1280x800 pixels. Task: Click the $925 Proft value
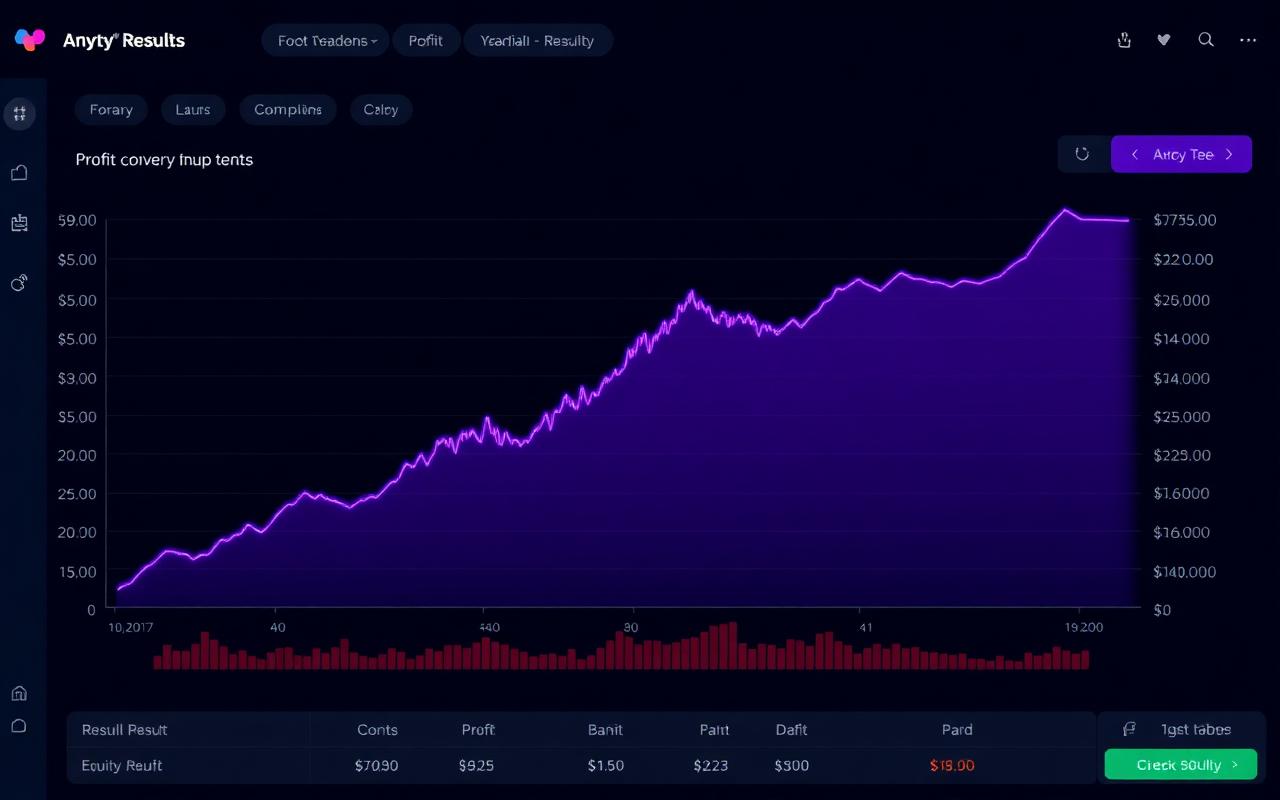[476, 765]
